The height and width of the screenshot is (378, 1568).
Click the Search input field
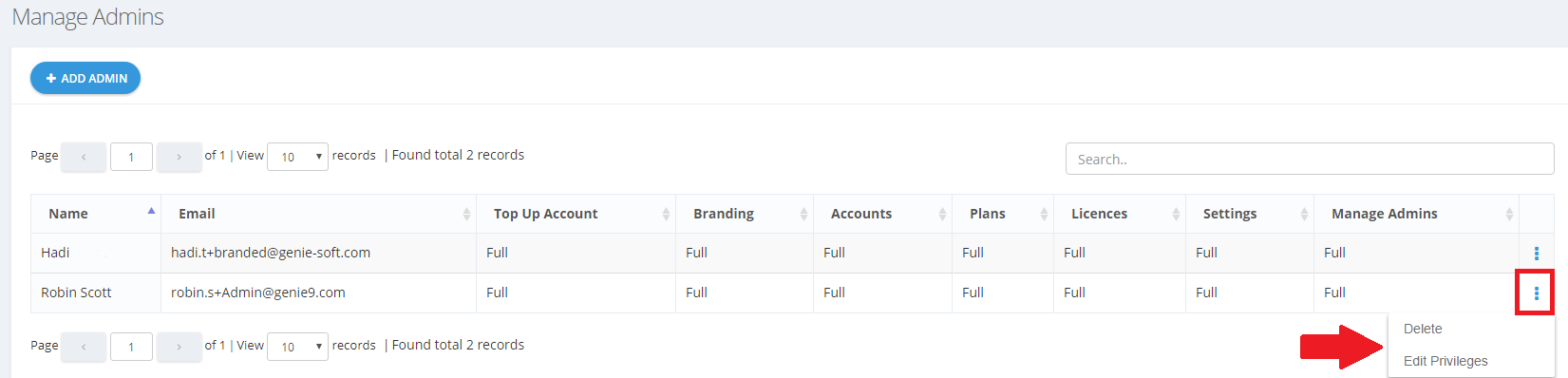pos(1310,159)
